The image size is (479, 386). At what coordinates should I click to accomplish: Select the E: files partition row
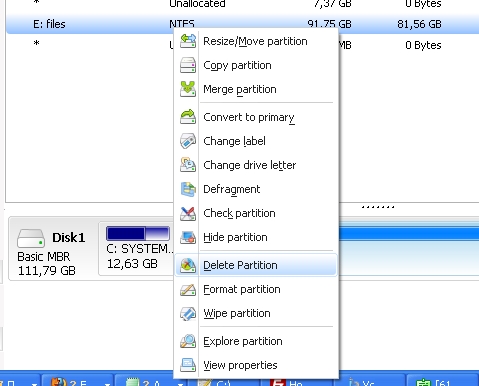click(x=242, y=24)
